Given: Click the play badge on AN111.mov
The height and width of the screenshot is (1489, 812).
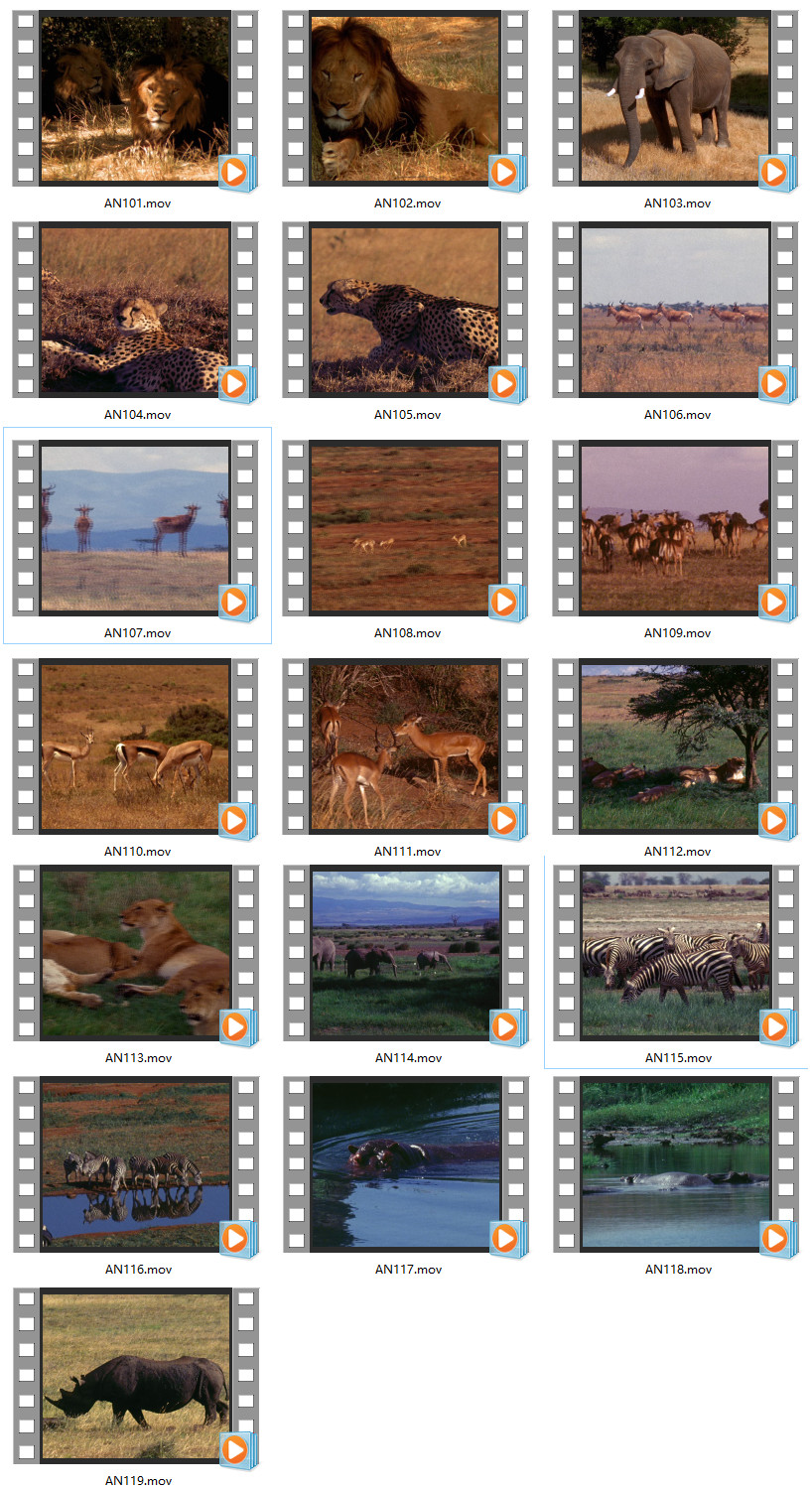Looking at the screenshot, I should (x=505, y=821).
